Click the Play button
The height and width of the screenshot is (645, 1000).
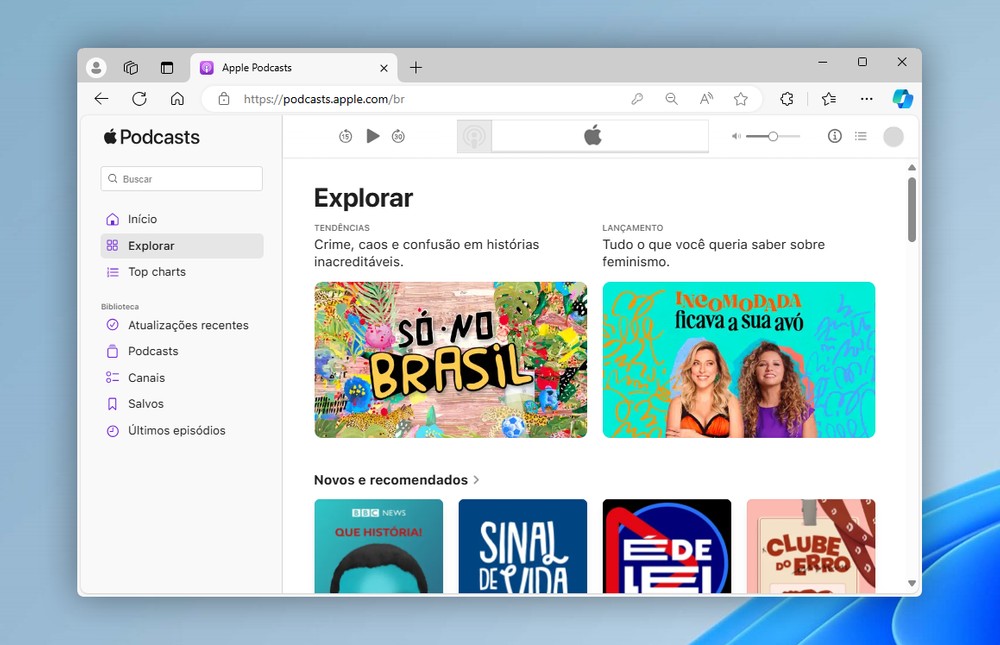[373, 136]
